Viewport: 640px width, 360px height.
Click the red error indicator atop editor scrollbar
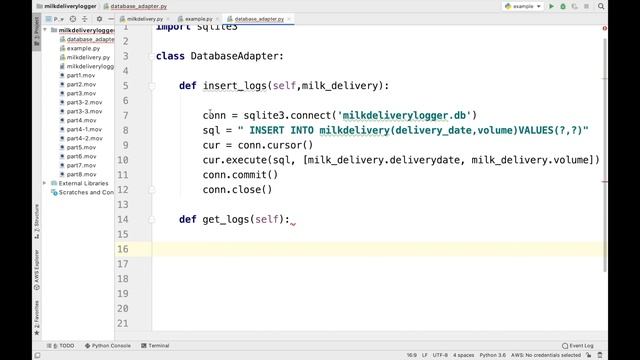point(604,28)
